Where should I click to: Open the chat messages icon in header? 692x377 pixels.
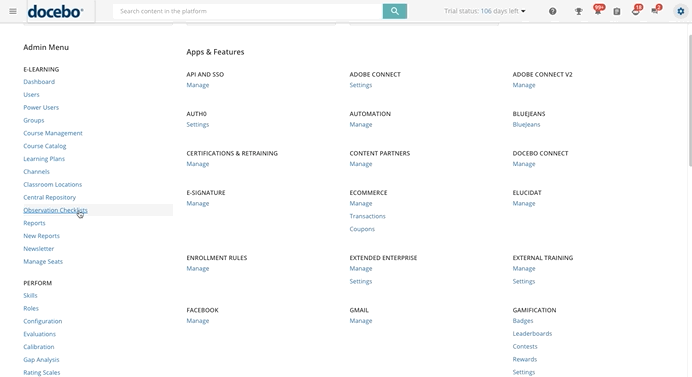[656, 11]
